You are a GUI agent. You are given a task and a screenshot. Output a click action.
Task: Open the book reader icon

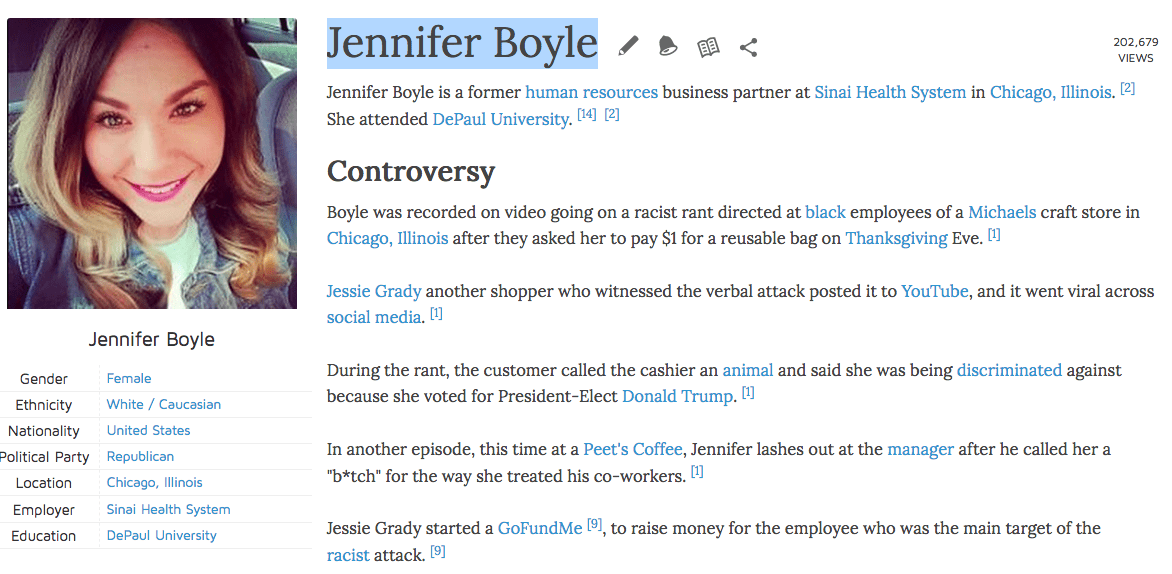(708, 47)
